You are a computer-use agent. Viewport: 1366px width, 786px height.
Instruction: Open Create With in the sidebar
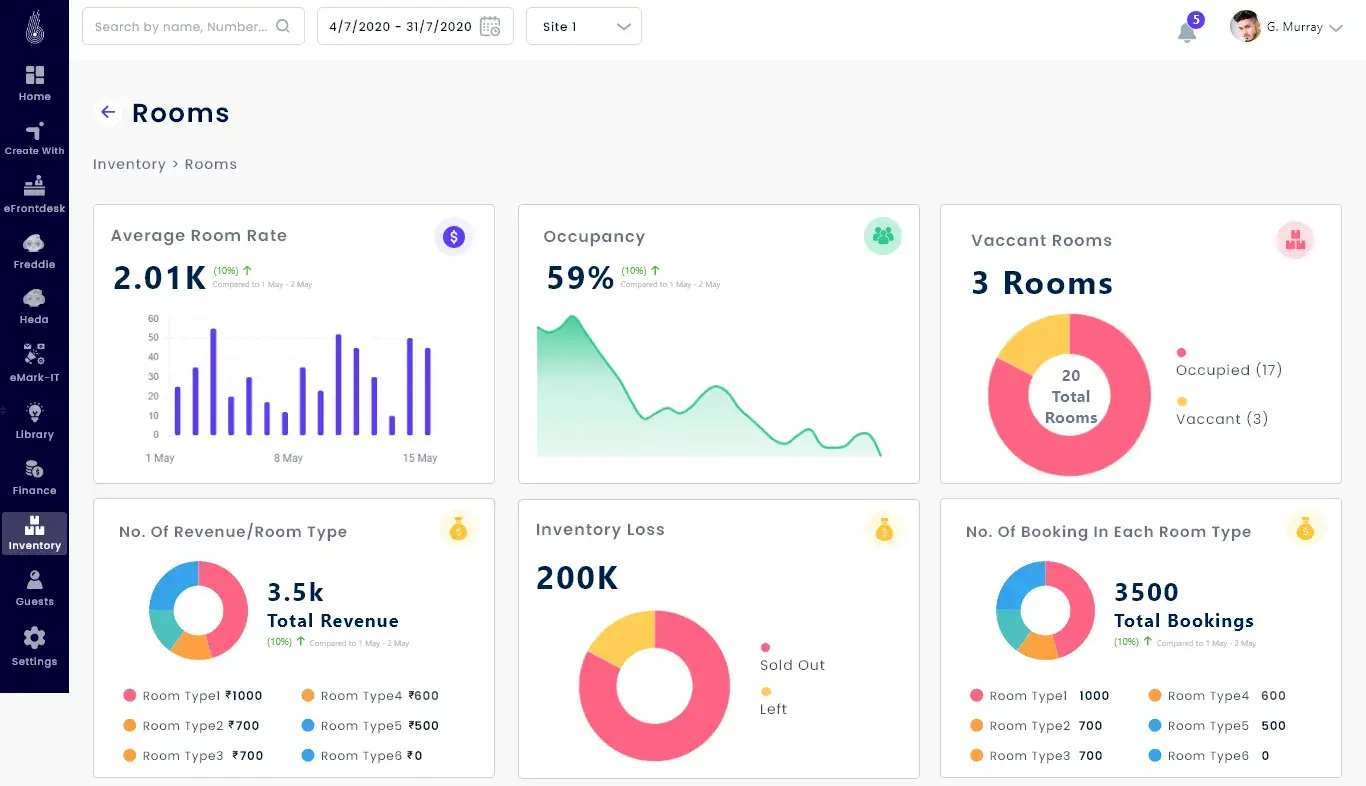point(34,139)
